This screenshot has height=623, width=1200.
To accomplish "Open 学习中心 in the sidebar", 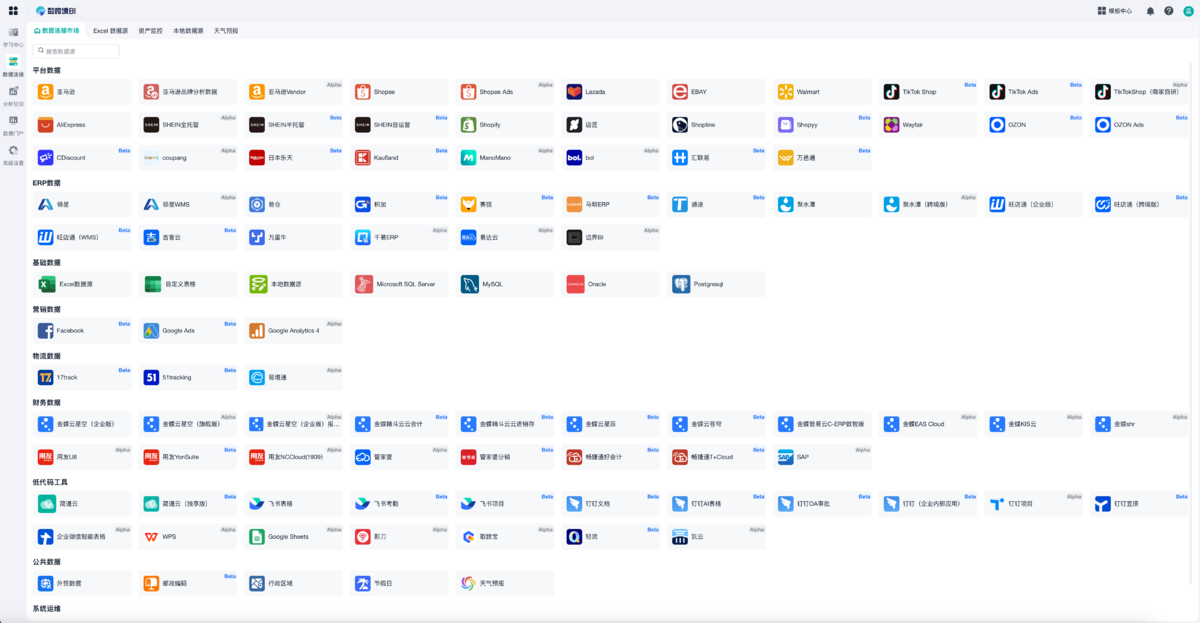I will pos(13,37).
